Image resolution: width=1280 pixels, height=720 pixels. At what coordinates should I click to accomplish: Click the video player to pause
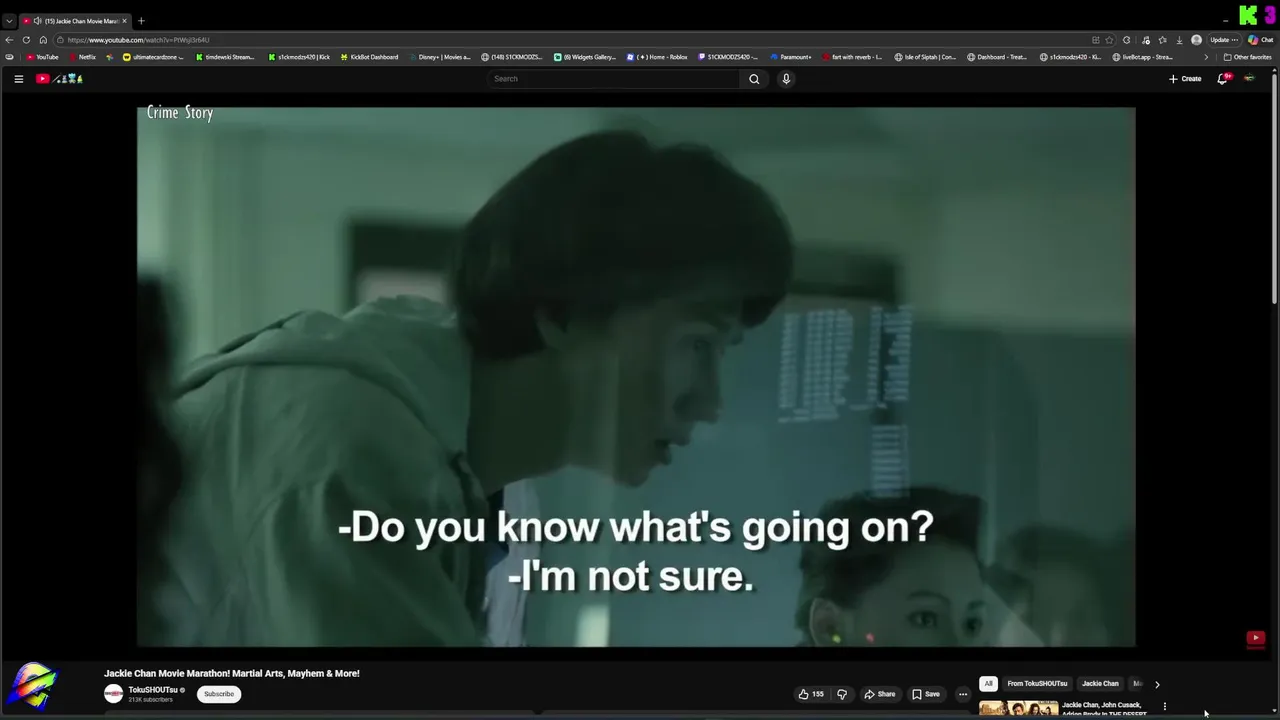[636, 376]
